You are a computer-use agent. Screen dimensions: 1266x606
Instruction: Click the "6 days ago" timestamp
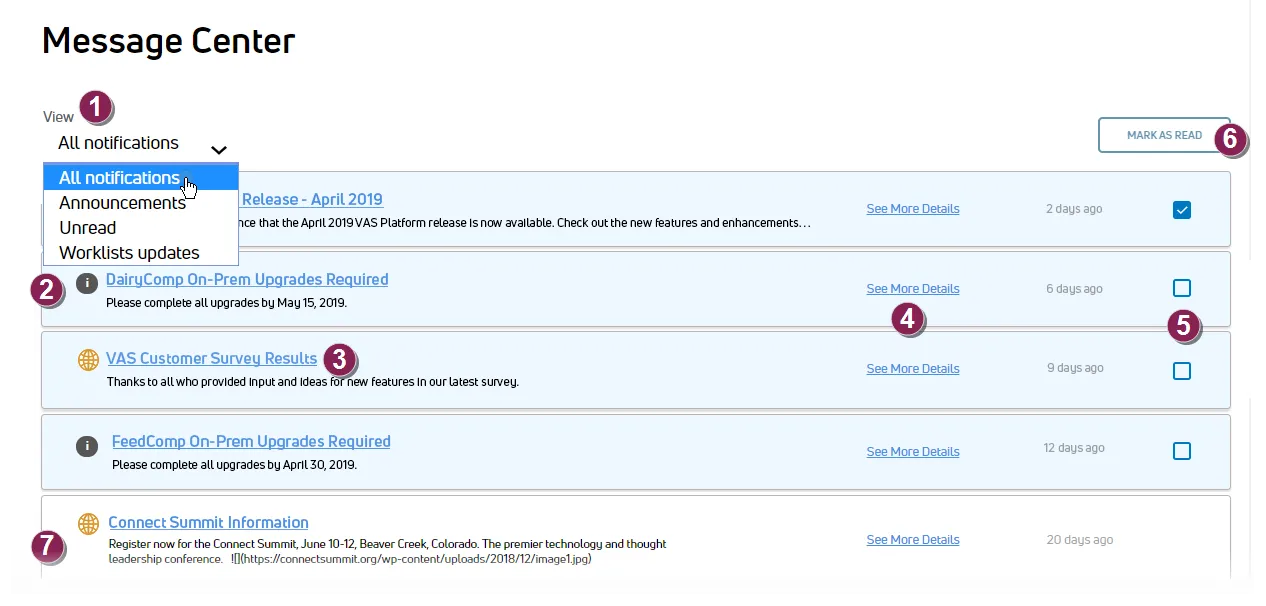[x=1075, y=289]
